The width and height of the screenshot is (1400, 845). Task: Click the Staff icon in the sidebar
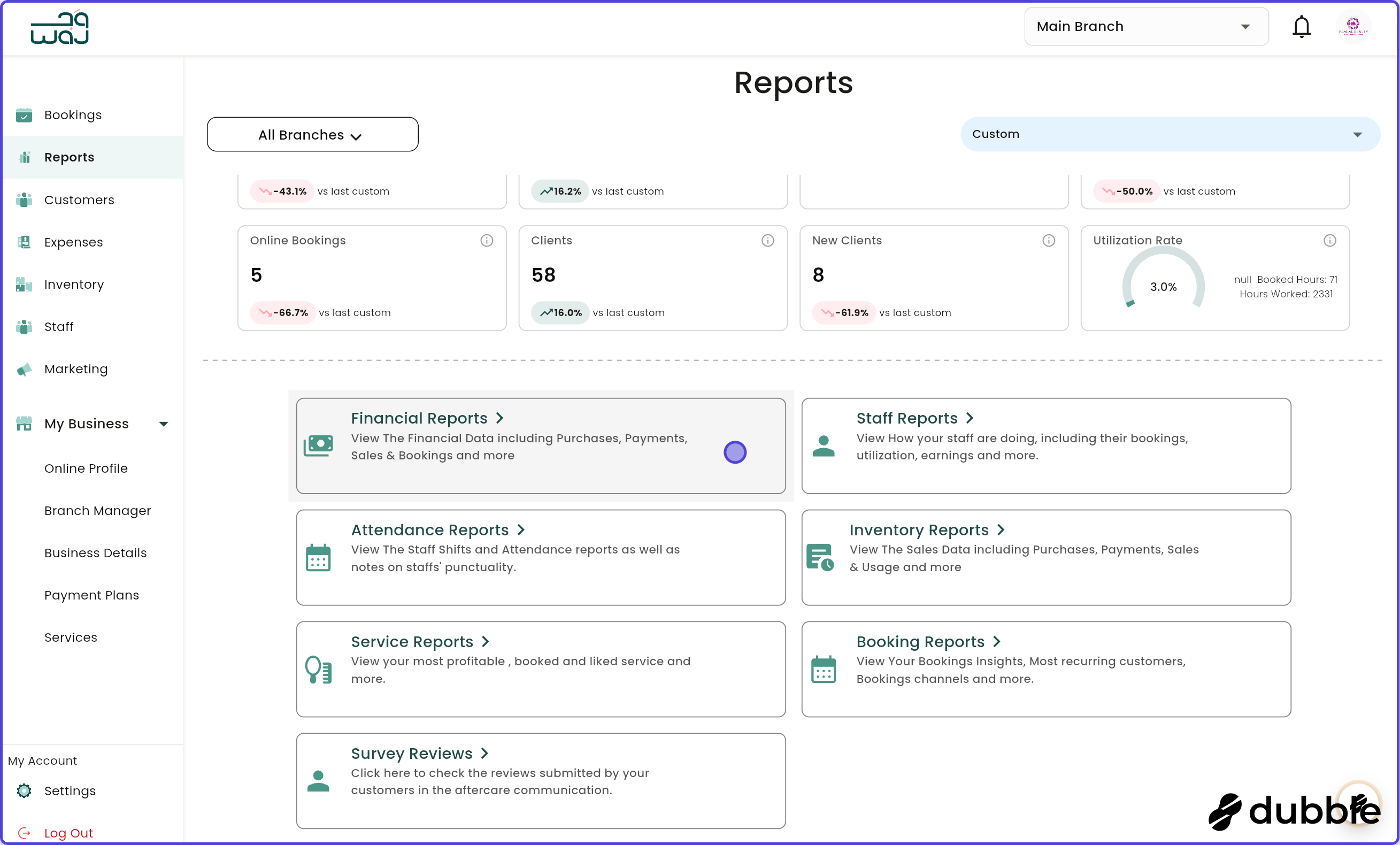click(24, 327)
